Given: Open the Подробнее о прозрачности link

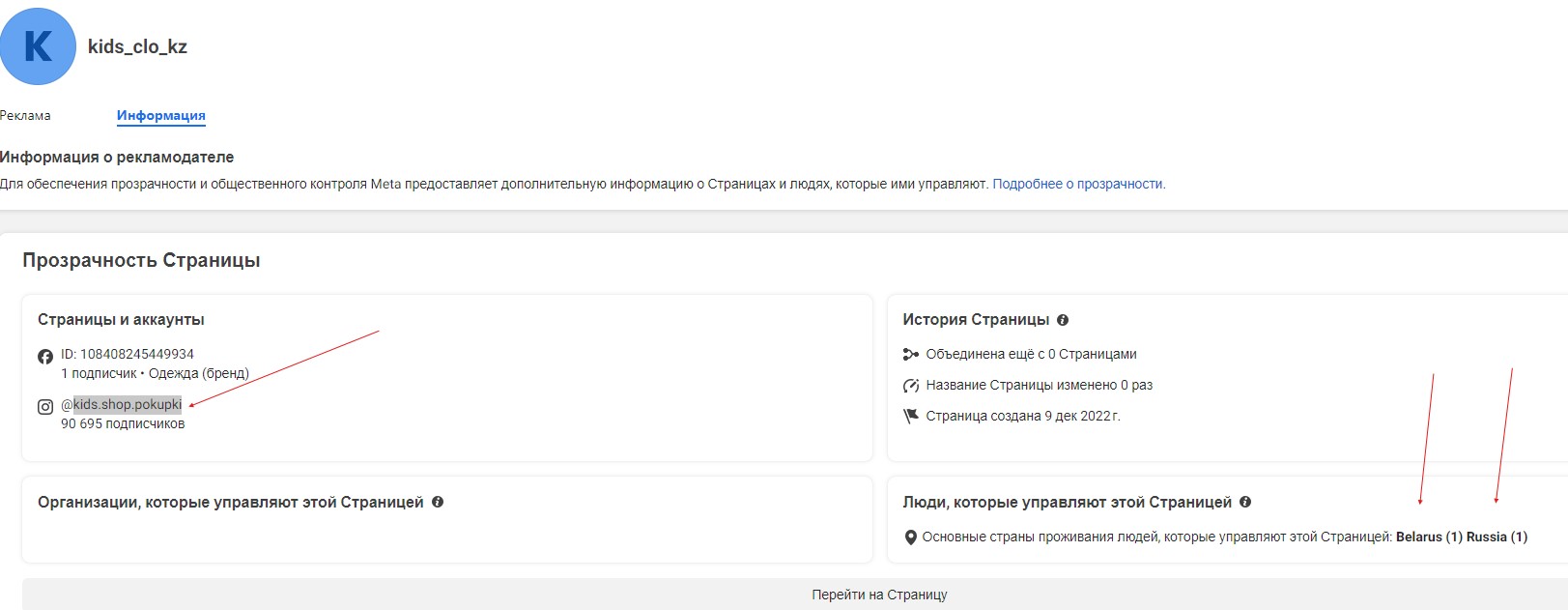Looking at the screenshot, I should point(1078,184).
